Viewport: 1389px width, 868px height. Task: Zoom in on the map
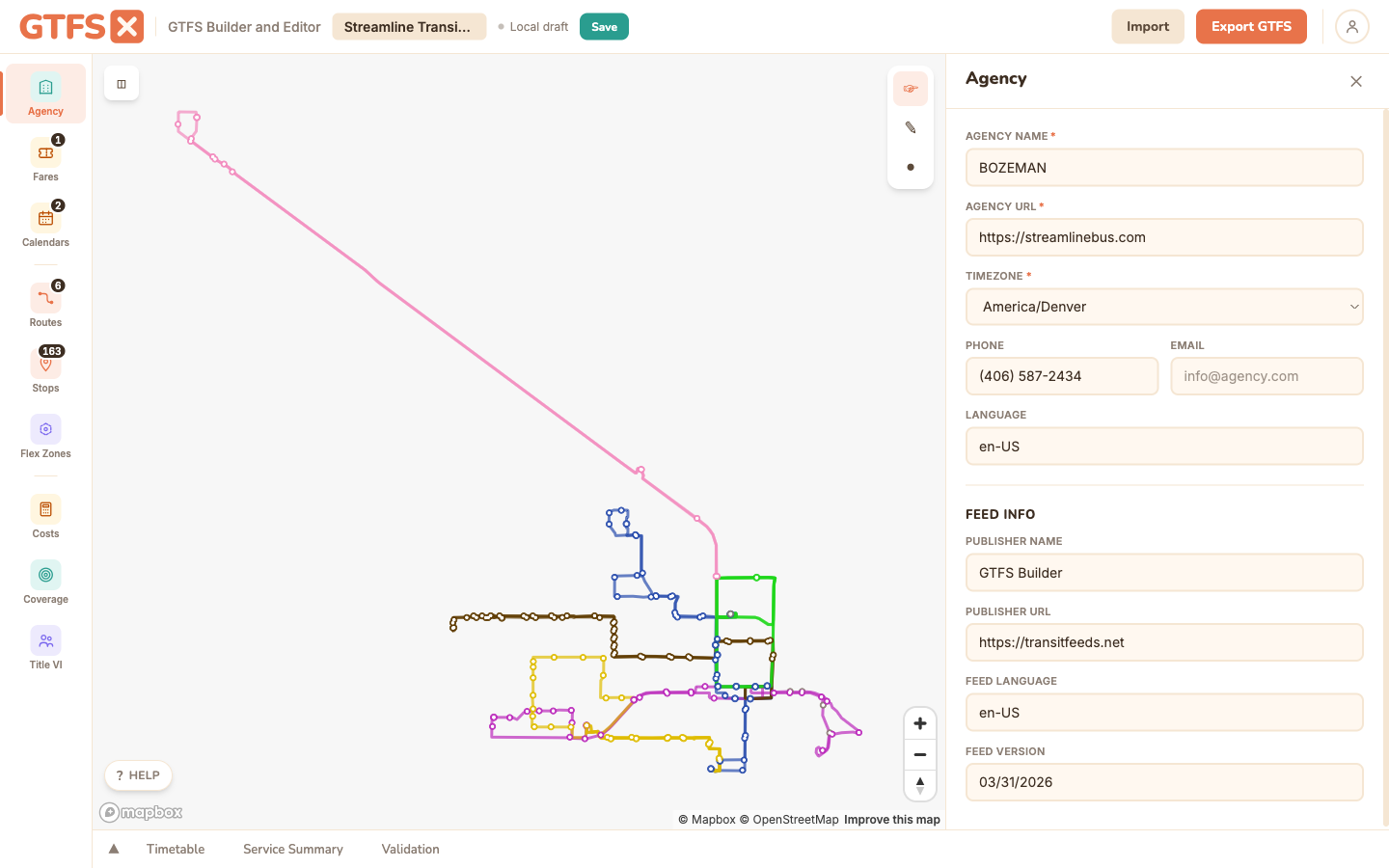click(x=920, y=723)
